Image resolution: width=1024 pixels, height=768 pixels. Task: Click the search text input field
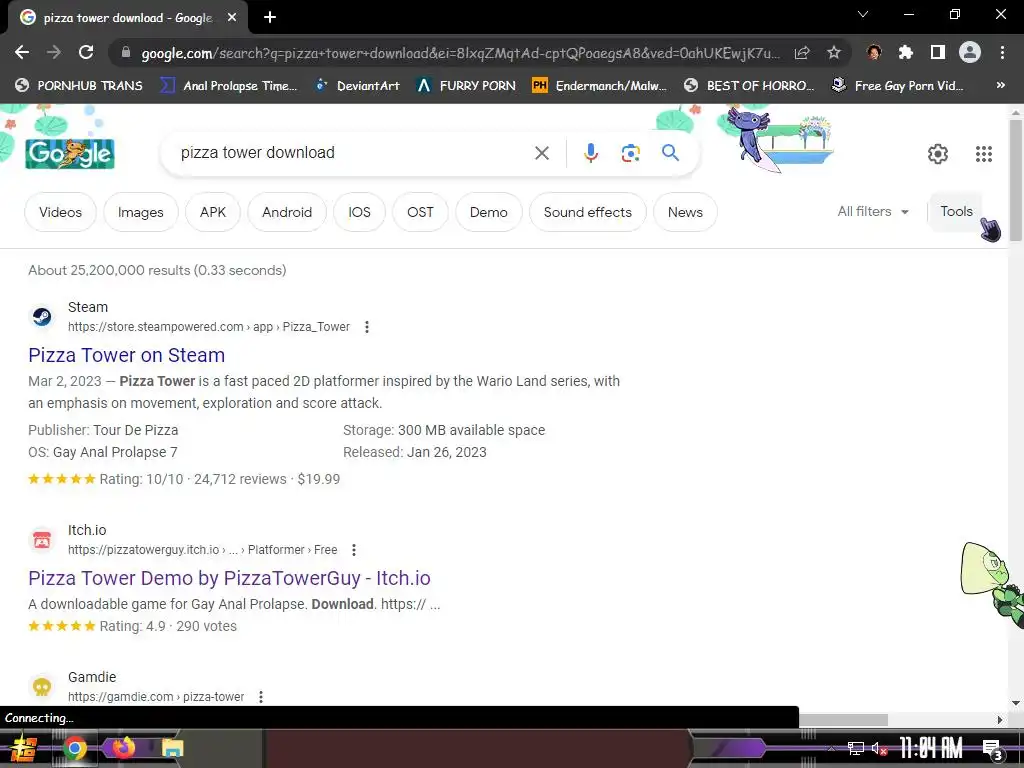tap(353, 153)
